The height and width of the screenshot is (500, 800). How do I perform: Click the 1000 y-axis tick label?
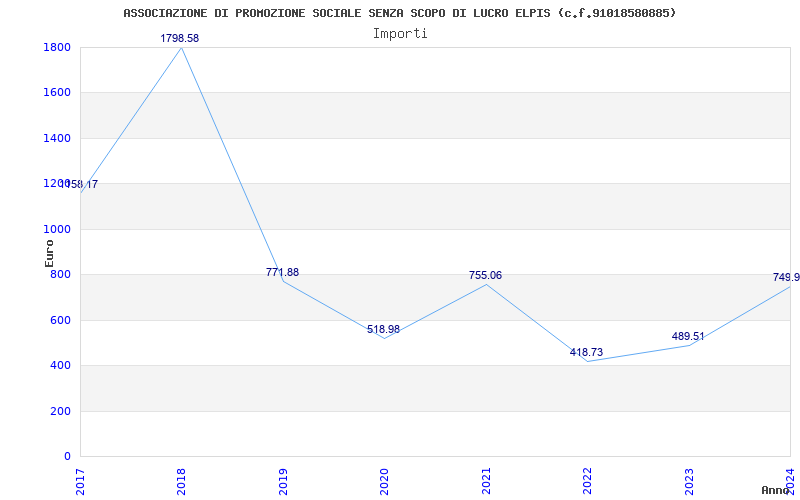click(57, 229)
